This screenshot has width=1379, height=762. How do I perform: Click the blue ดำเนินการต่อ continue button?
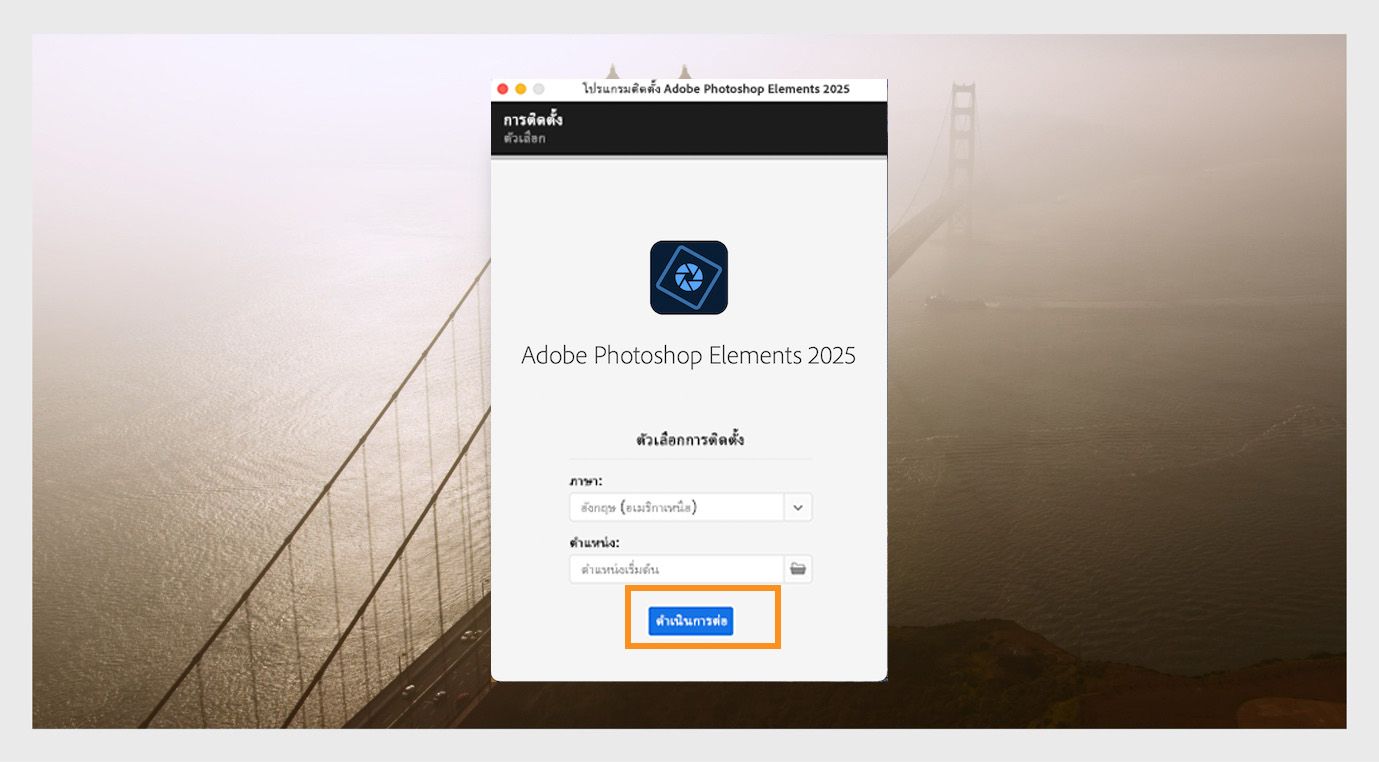click(691, 621)
